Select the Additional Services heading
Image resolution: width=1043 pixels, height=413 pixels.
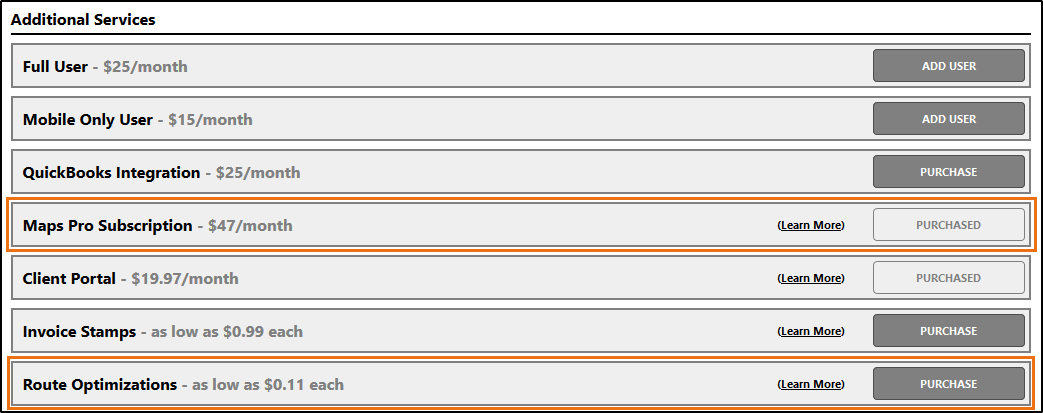tap(83, 20)
